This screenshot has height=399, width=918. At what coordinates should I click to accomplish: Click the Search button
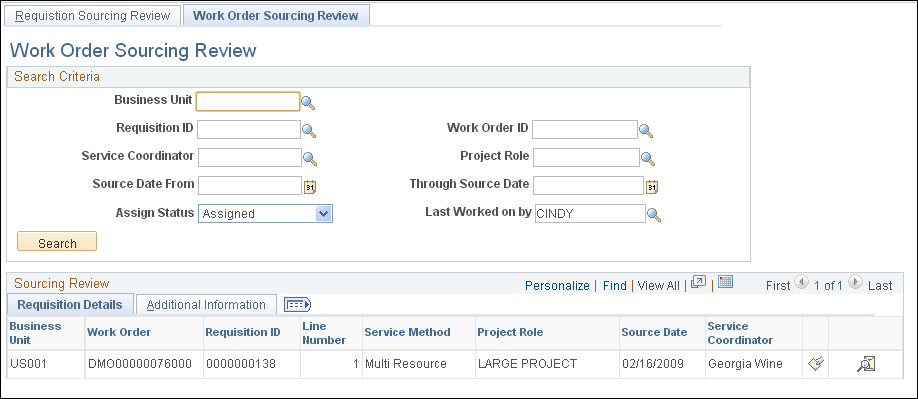(57, 242)
